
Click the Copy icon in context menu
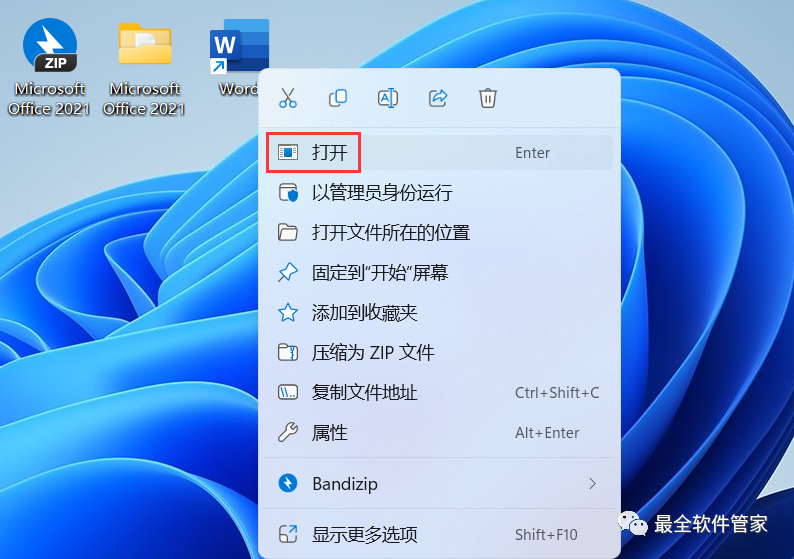tap(338, 98)
